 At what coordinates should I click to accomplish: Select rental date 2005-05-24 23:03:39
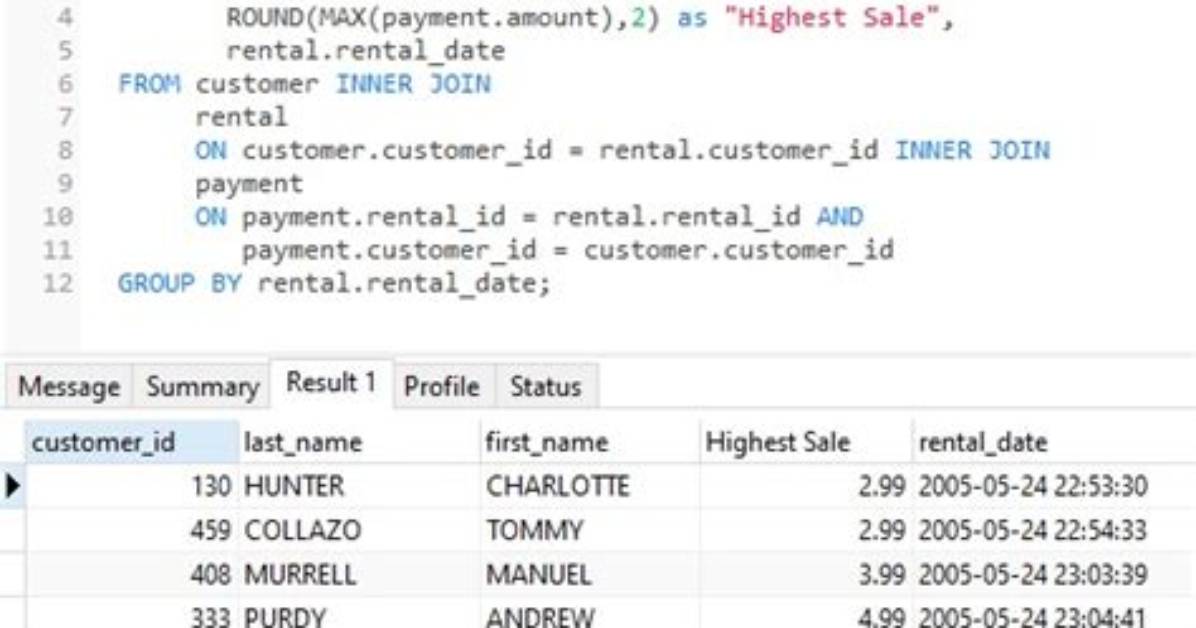point(1053,575)
